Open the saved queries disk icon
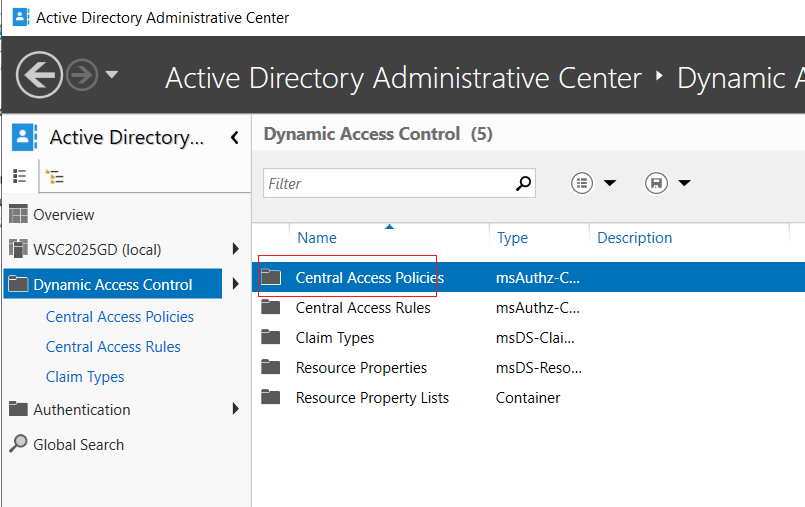This screenshot has height=507, width=805. [656, 183]
